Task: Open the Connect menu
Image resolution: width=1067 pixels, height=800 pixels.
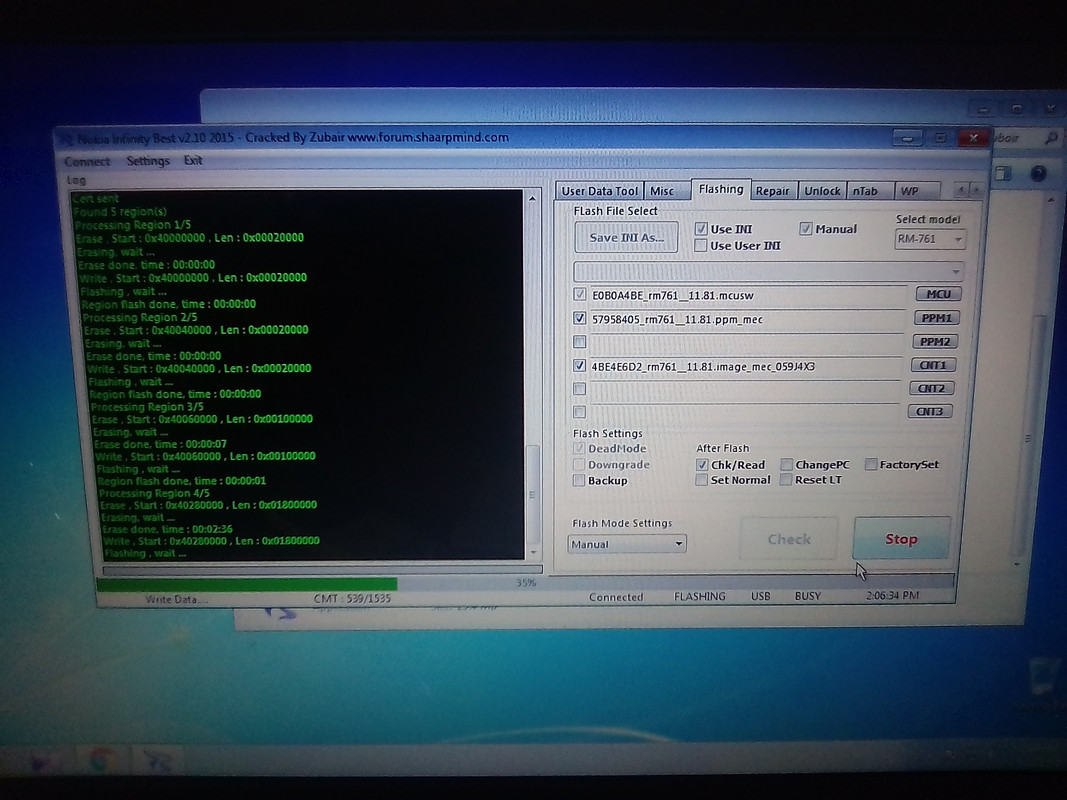Action: tap(87, 161)
